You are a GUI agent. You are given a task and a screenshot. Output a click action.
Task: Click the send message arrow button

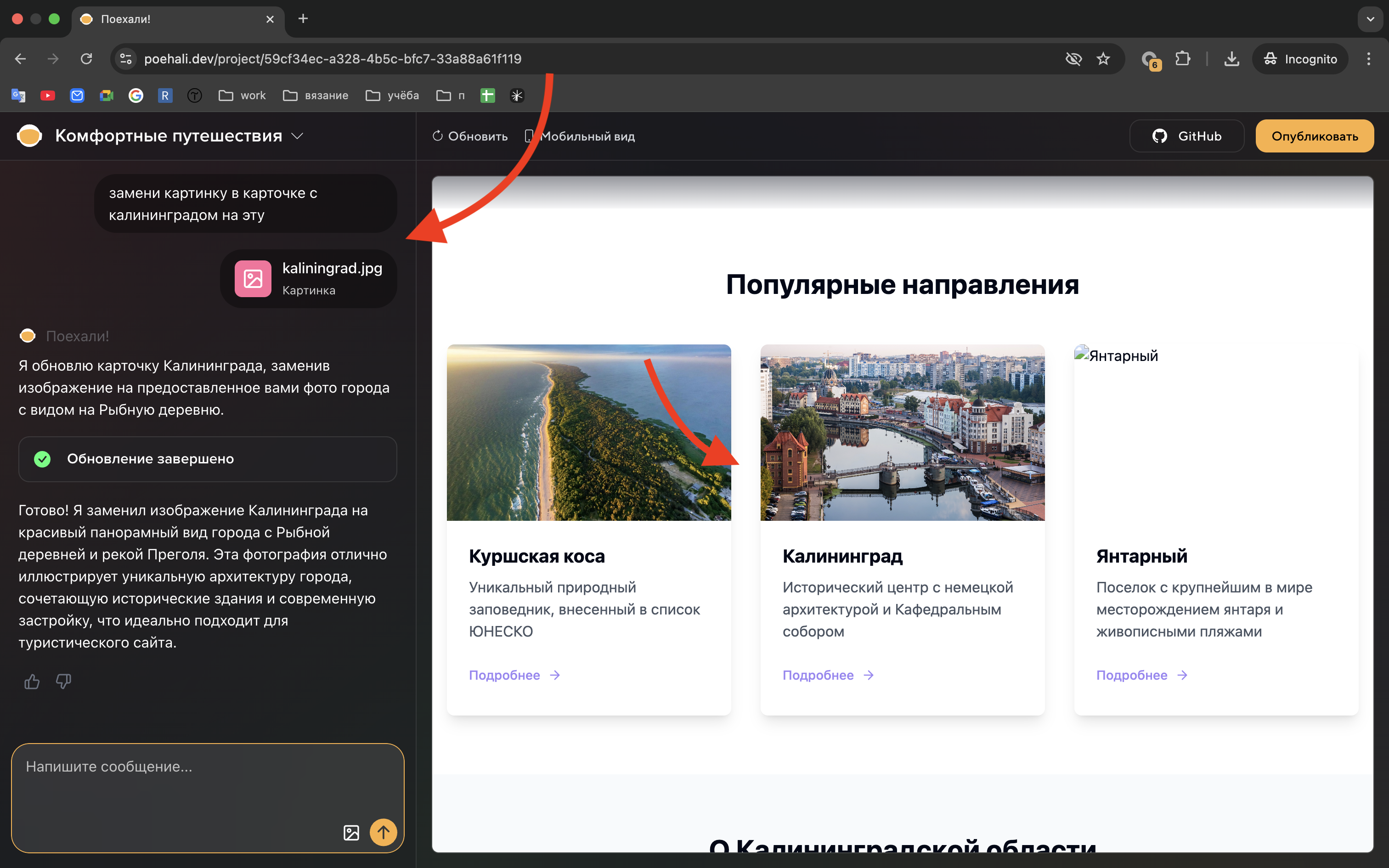(384, 832)
